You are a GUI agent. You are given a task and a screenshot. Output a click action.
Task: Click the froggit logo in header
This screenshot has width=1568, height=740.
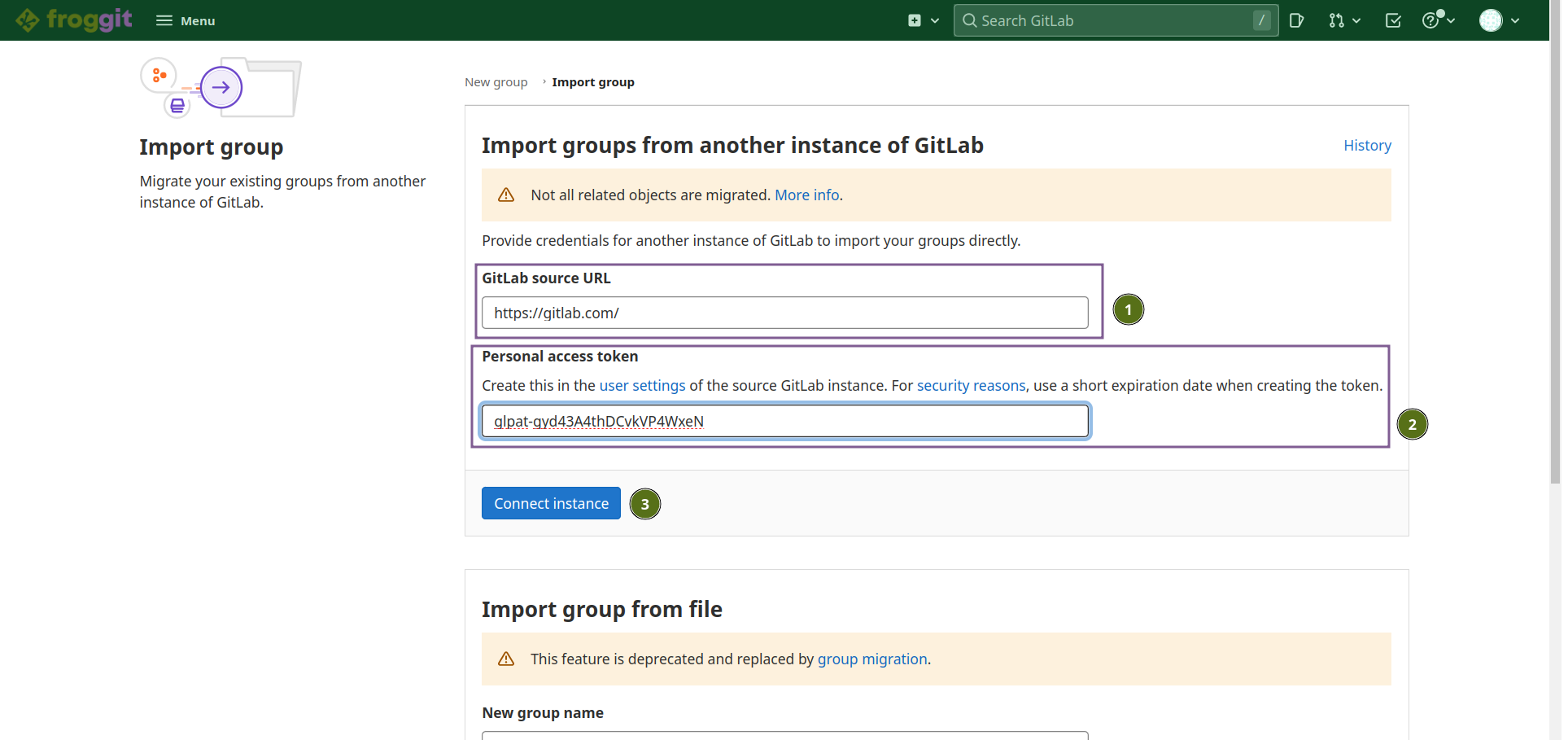(73, 20)
